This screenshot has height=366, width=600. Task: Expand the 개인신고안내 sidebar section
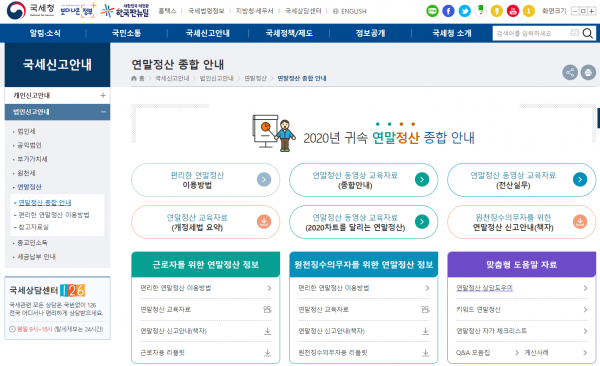point(103,95)
